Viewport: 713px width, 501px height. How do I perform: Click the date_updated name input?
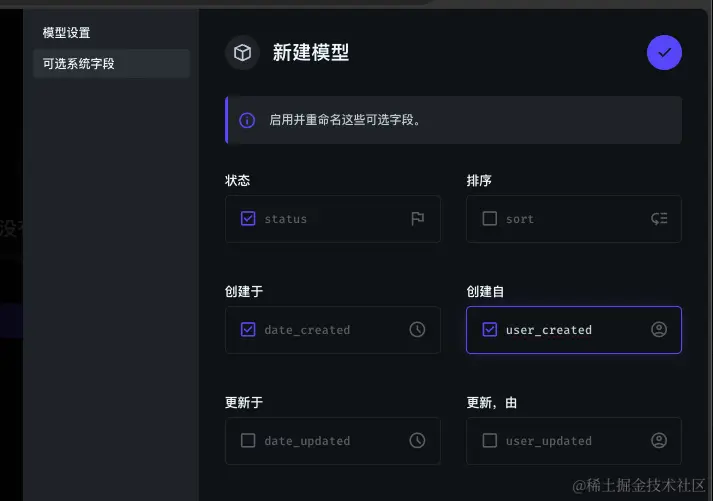point(330,441)
